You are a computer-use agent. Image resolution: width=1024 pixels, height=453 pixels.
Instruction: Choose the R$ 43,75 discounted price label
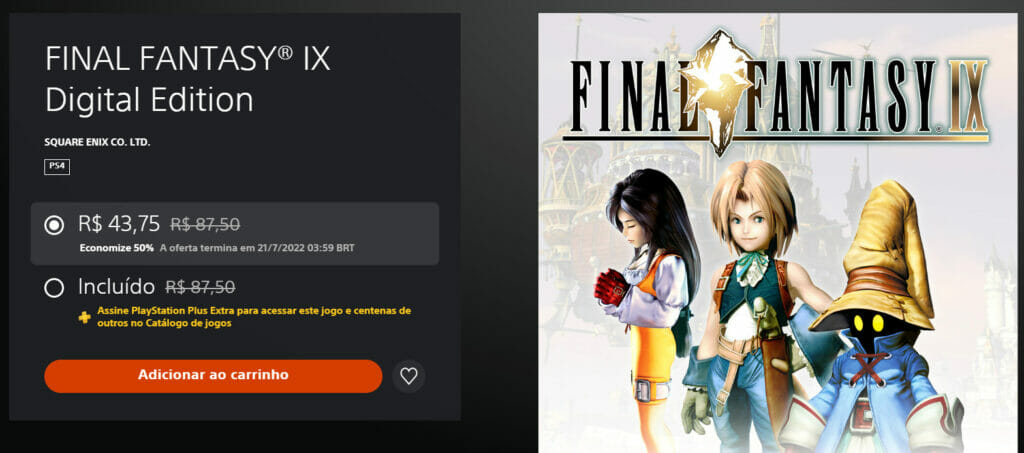click(119, 224)
